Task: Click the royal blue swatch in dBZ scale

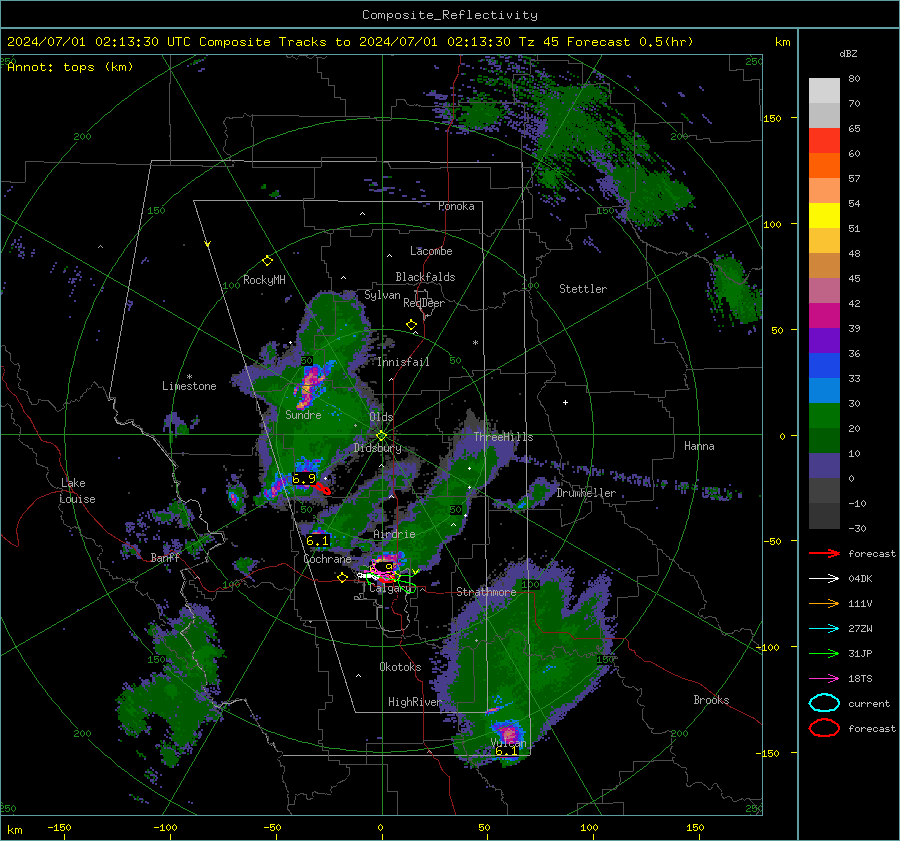Action: pyautogui.click(x=824, y=366)
